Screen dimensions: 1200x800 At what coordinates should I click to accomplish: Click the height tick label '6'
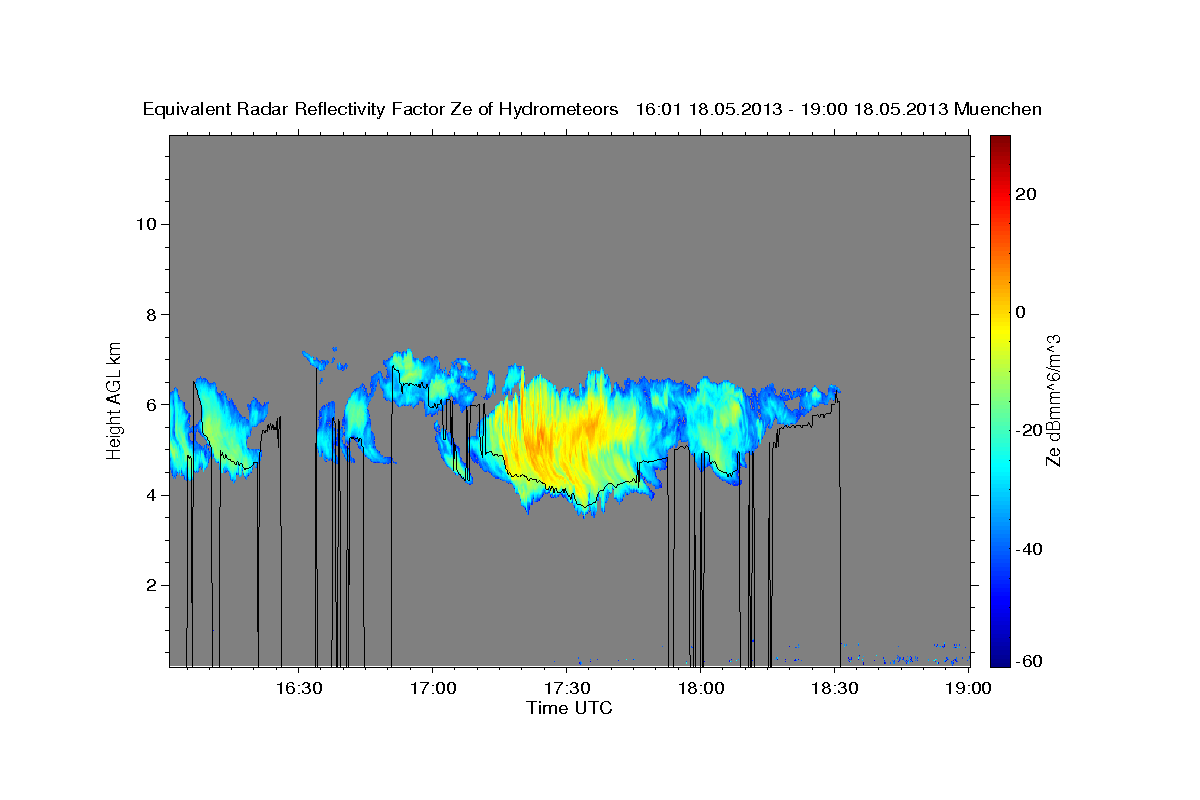149,405
